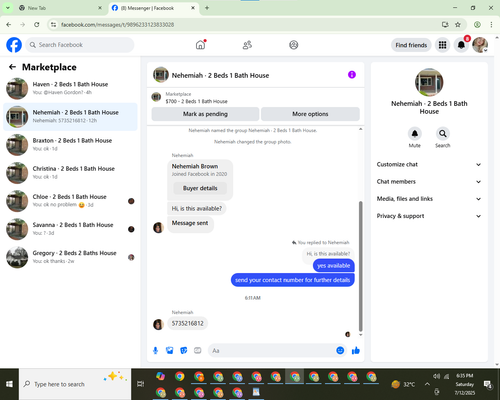500x400 pixels.
Task: Open the Savanna - 2 Beds 1 Bath House chat
Action: pos(70,229)
